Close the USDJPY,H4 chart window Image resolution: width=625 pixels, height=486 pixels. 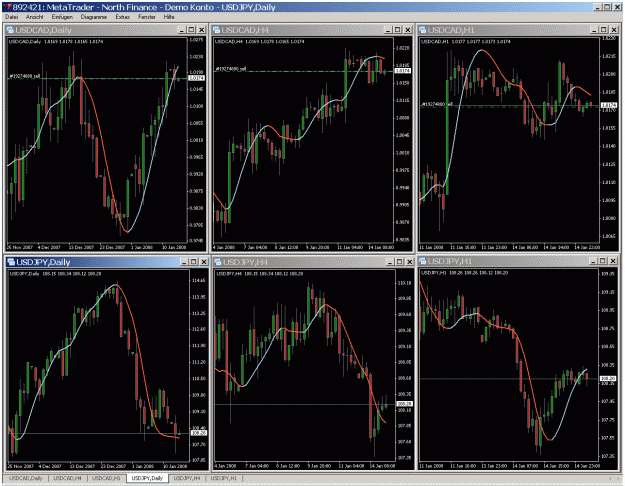coord(409,262)
